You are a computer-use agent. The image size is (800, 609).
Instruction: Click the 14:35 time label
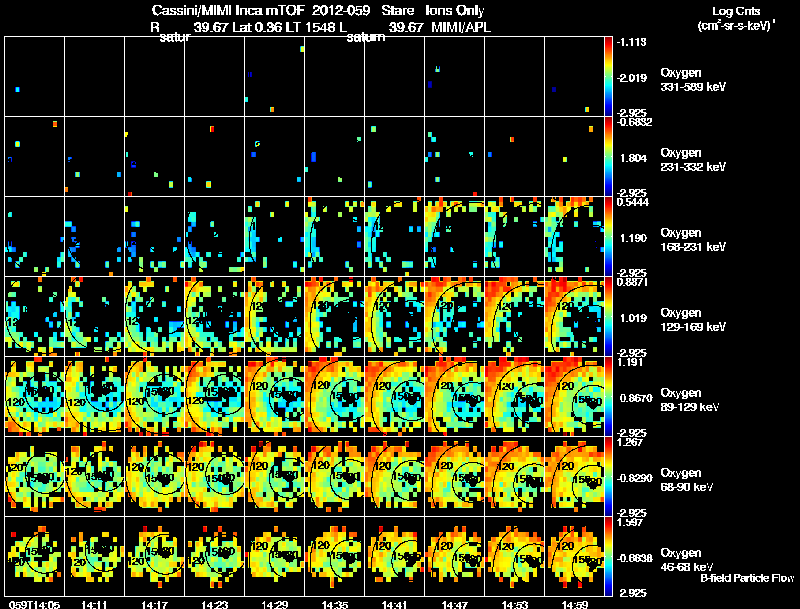[335, 605]
